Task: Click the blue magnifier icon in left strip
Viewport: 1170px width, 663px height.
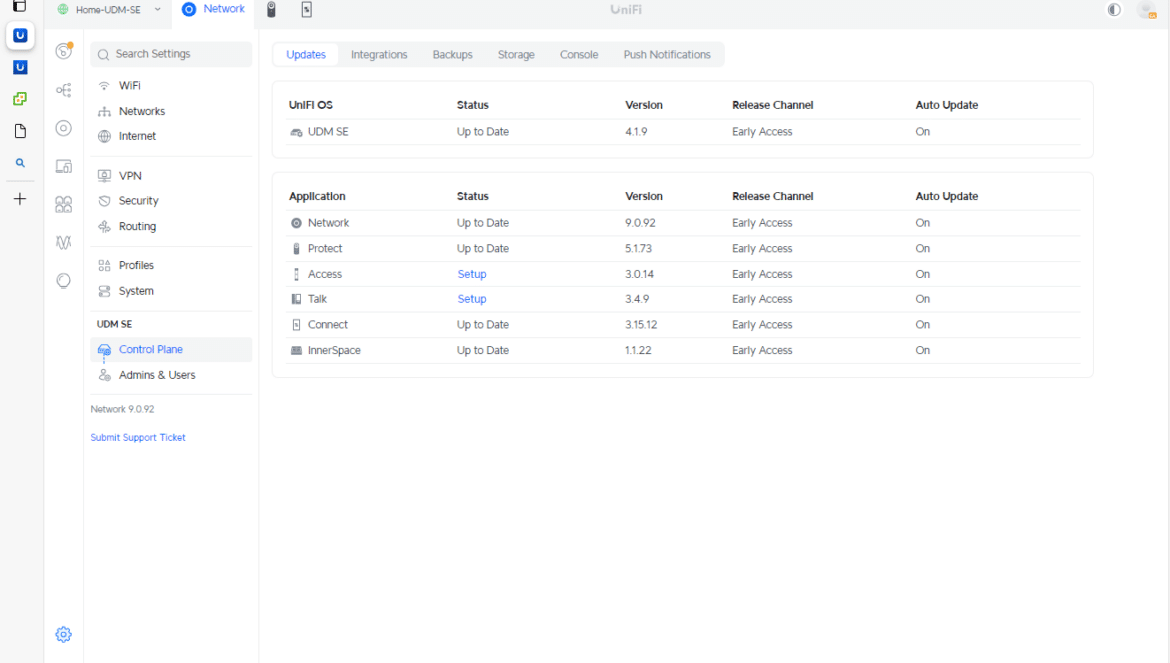Action: 20,163
